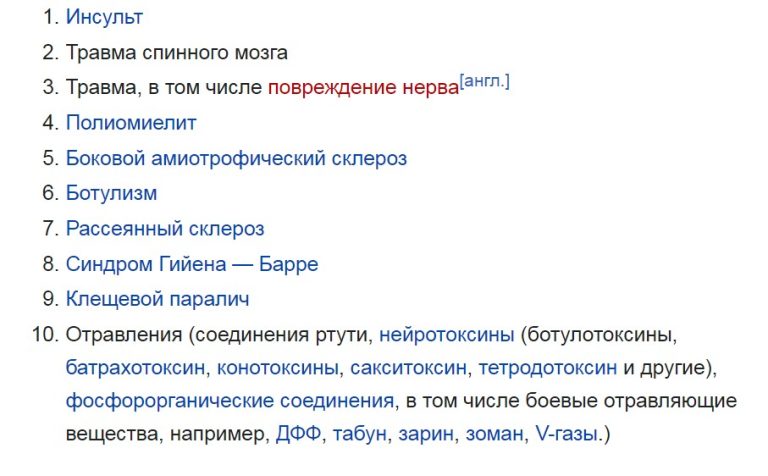Screen dimensions: 768x476
Task: Open the Инсульт link
Action: [104, 17]
